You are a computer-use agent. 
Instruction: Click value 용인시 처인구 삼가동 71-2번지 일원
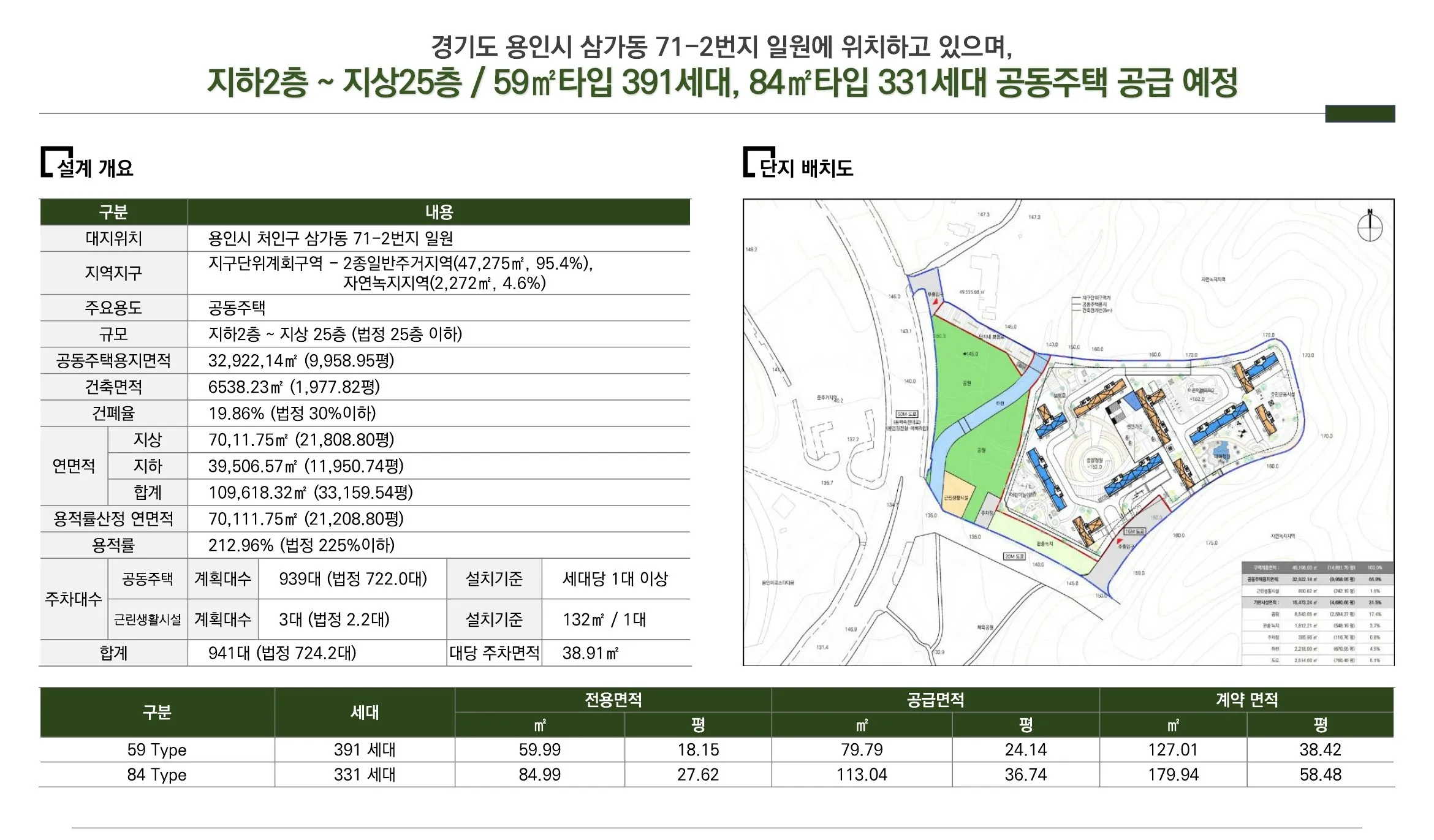[x=331, y=238]
